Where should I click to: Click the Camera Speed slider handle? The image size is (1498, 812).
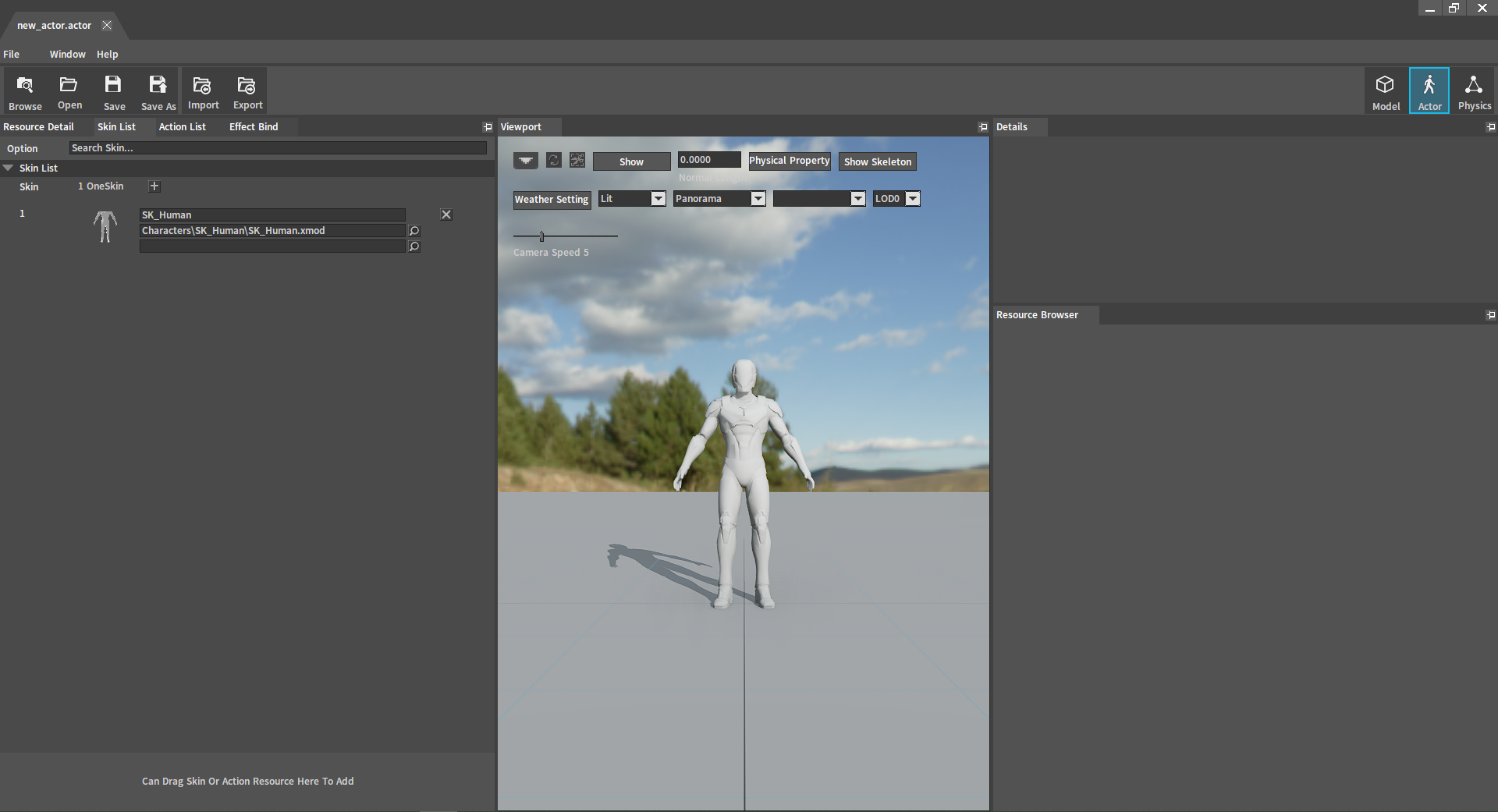pyautogui.click(x=541, y=236)
